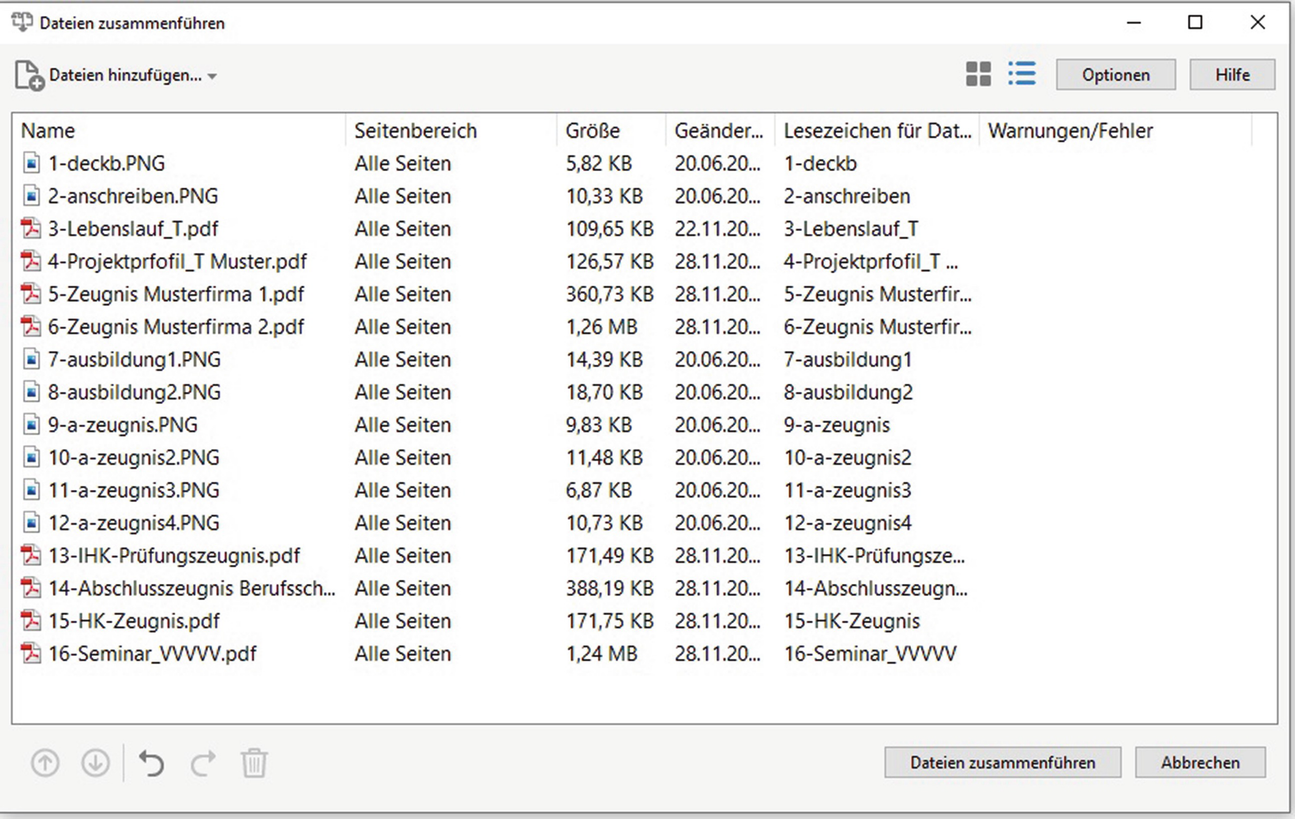Screen dimensions: 1295x819
Task: Click the add files page icon
Action: 29,76
